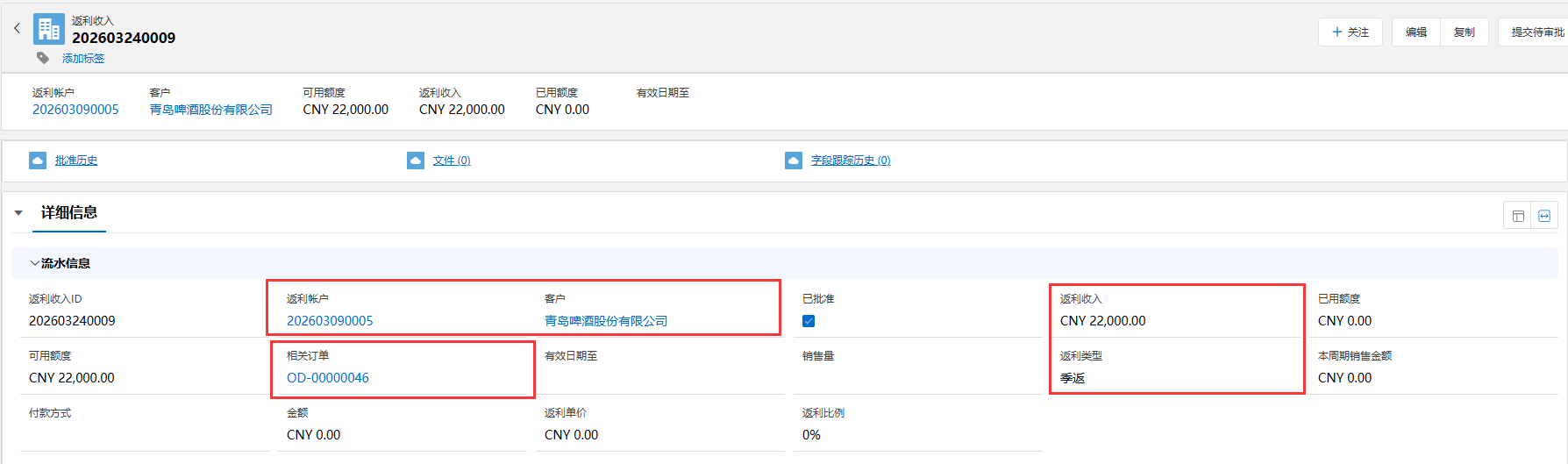Toggle the 已批准 checkbox
Viewport: 1568px width, 464px height.
[809, 321]
